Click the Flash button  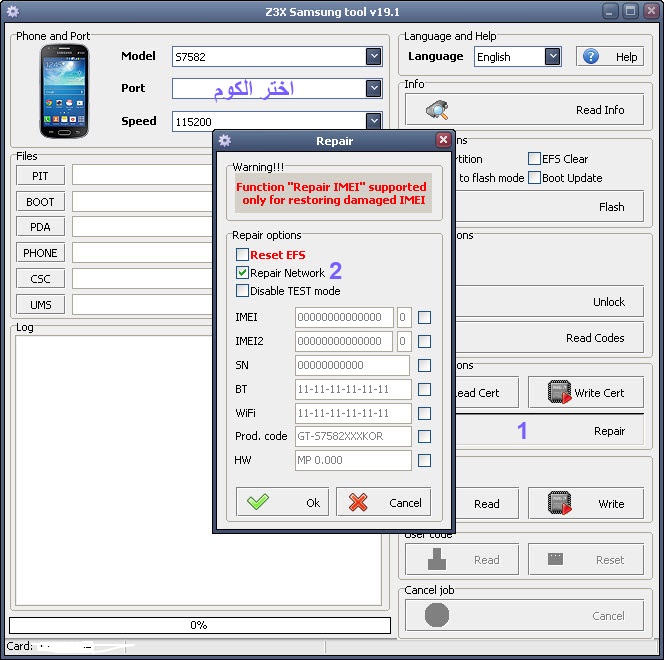(550, 207)
